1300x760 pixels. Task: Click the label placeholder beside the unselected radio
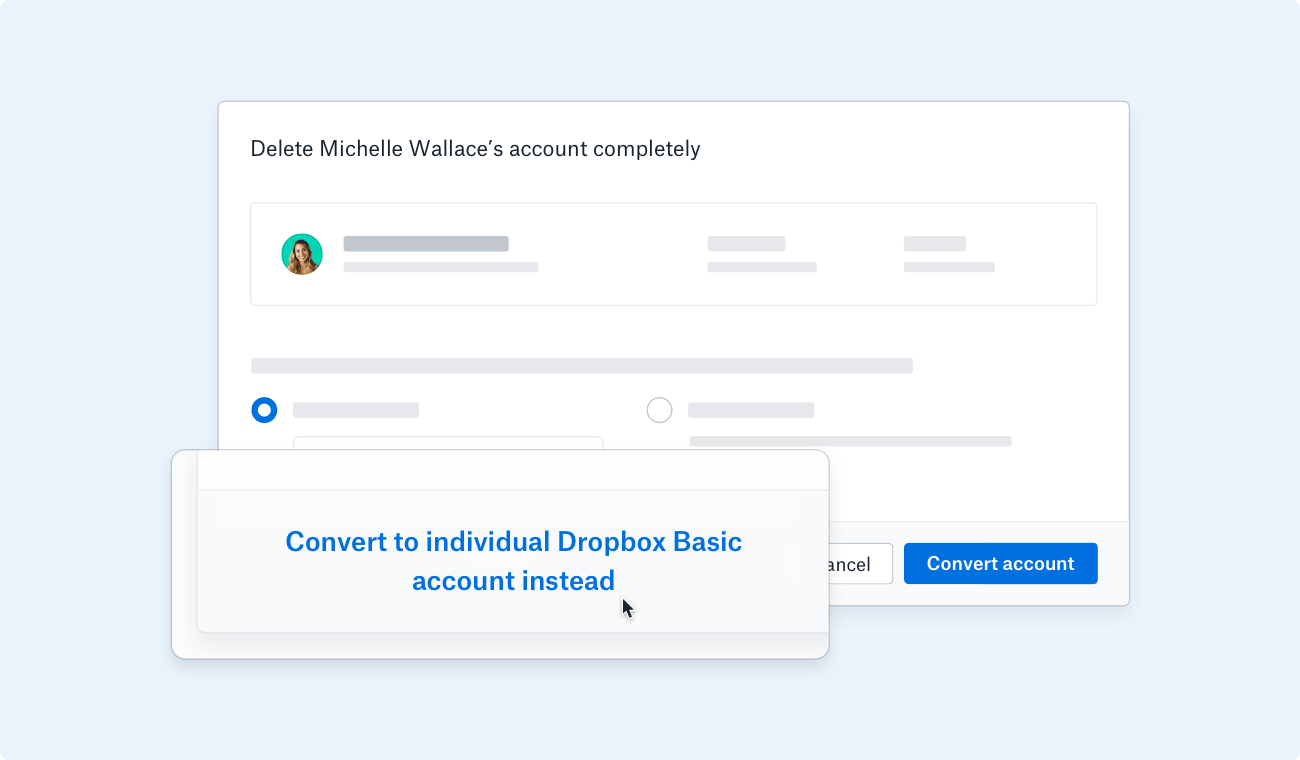point(751,410)
